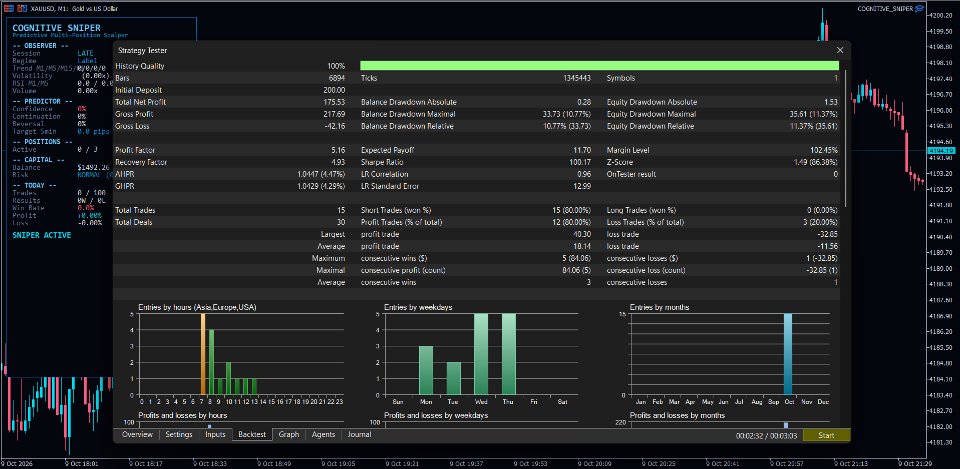
Task: Click the Sharpe Ratio value 100.17
Action: 580,162
